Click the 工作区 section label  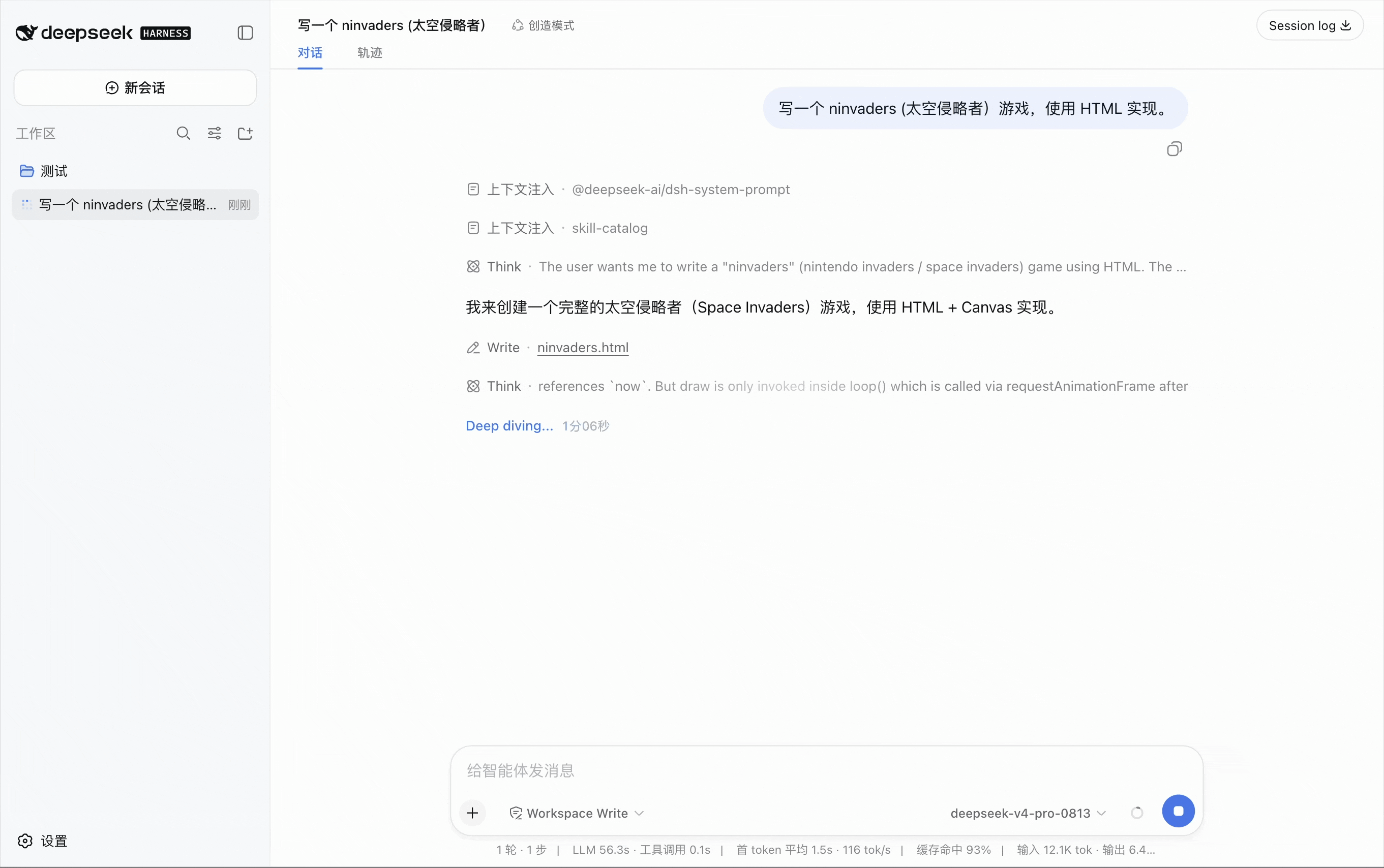[x=36, y=133]
